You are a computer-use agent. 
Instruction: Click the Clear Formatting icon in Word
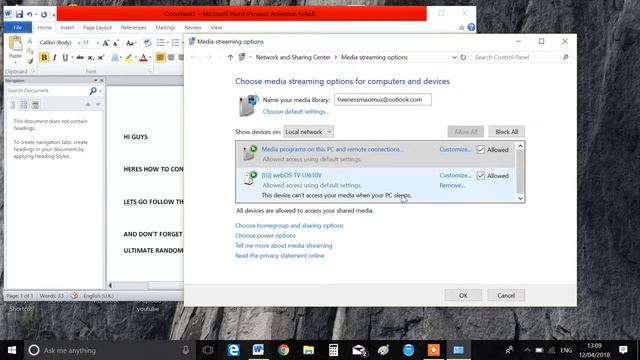tap(147, 43)
